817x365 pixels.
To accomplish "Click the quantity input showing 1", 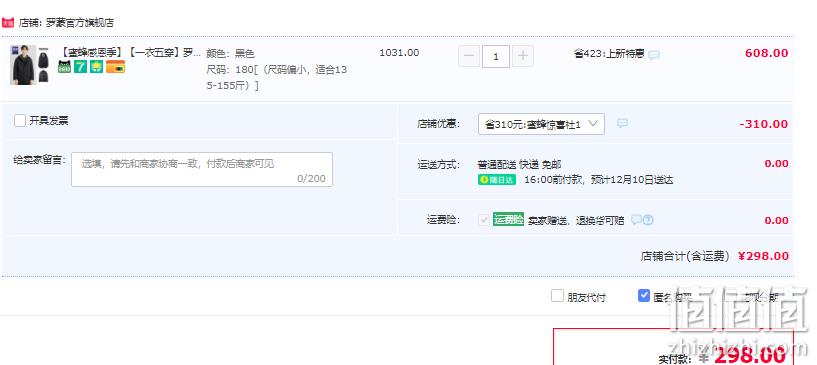I will point(496,56).
